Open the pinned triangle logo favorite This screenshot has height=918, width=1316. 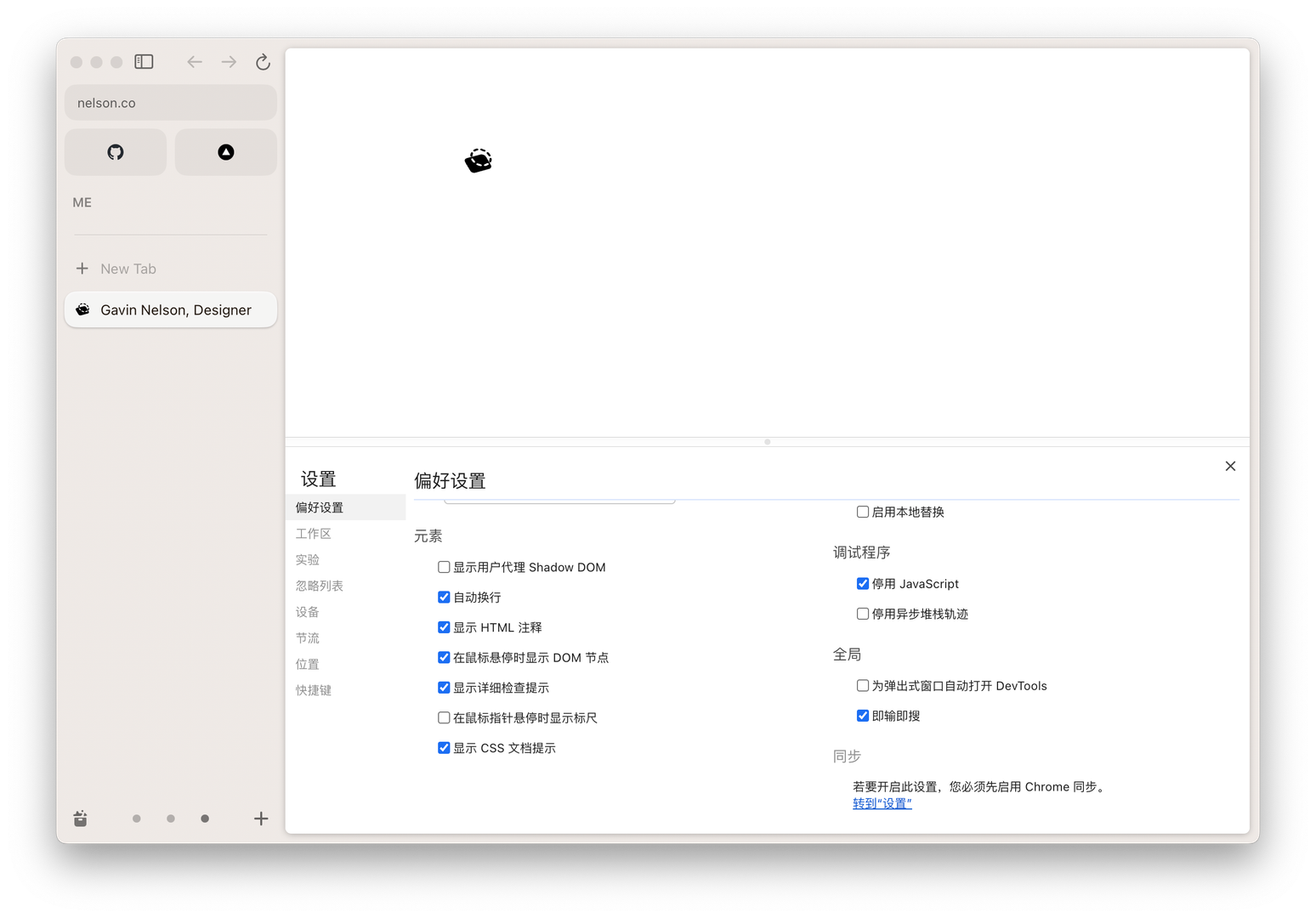tap(225, 152)
